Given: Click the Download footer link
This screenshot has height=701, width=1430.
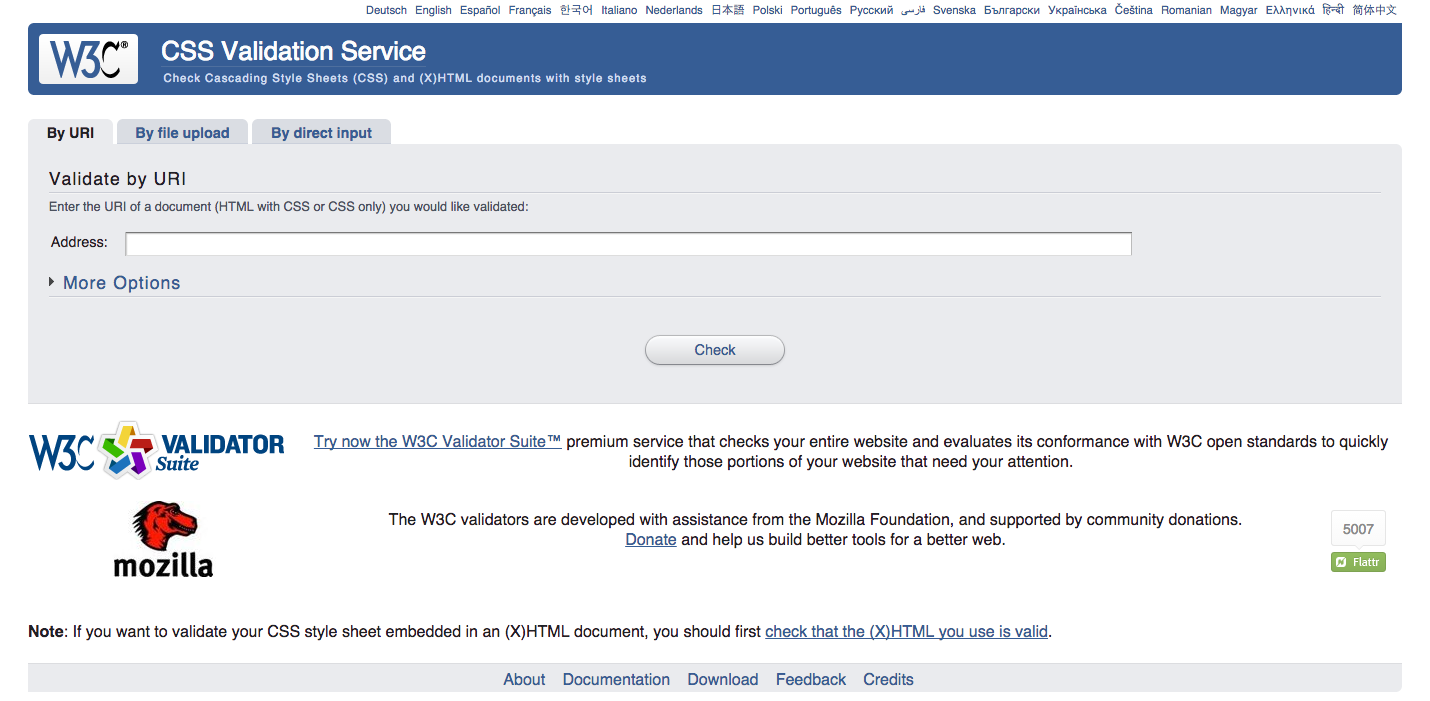Looking at the screenshot, I should coord(722,680).
